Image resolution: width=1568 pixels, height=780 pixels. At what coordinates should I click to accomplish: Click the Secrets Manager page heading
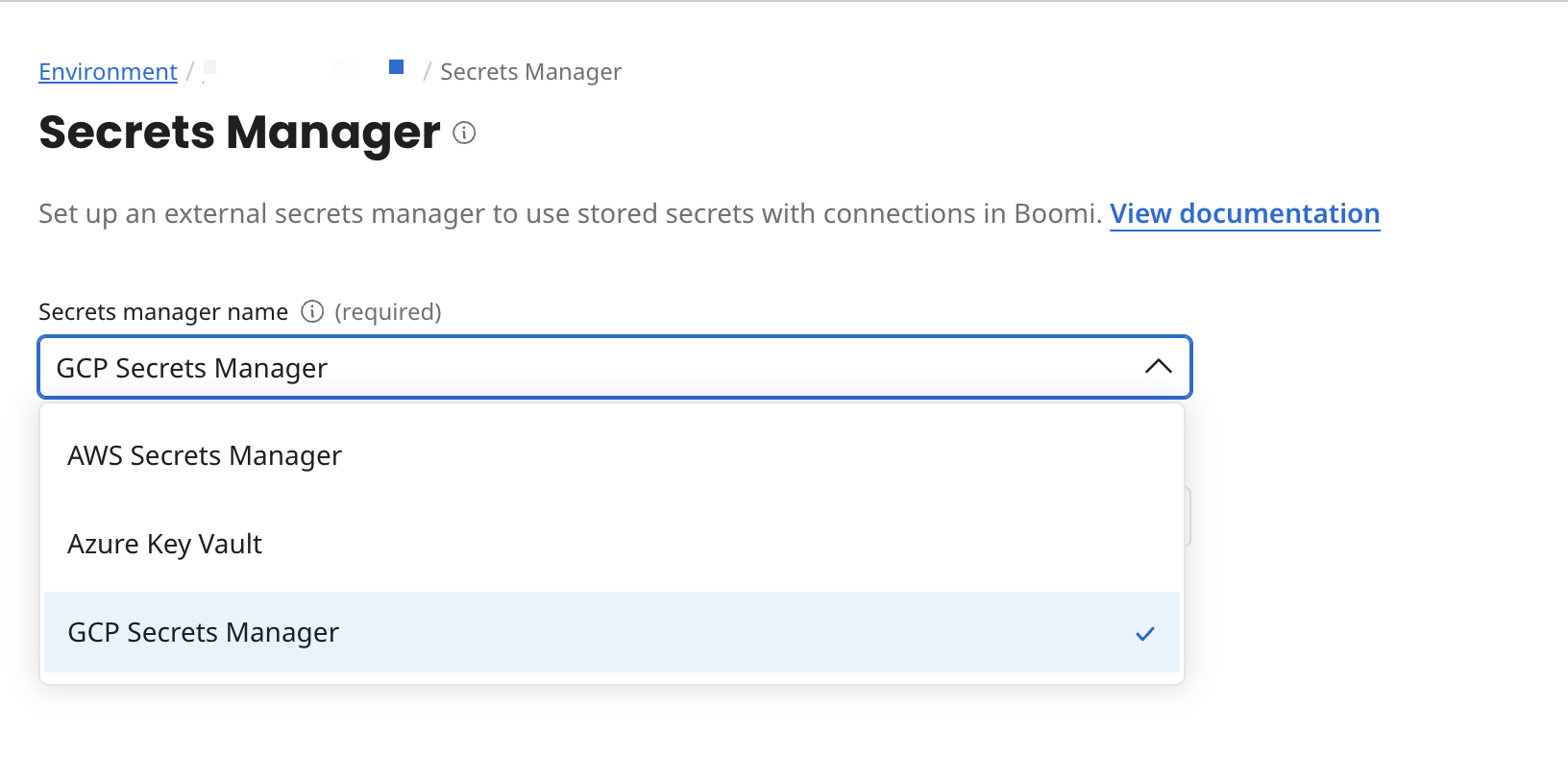[239, 133]
